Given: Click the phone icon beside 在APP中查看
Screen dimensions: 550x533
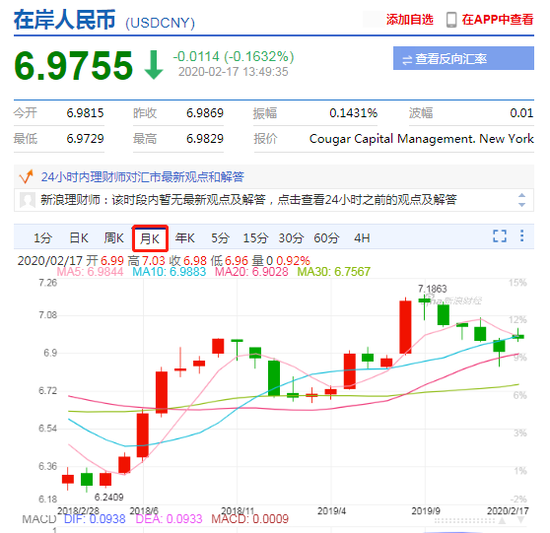Looking at the screenshot, I should point(451,20).
